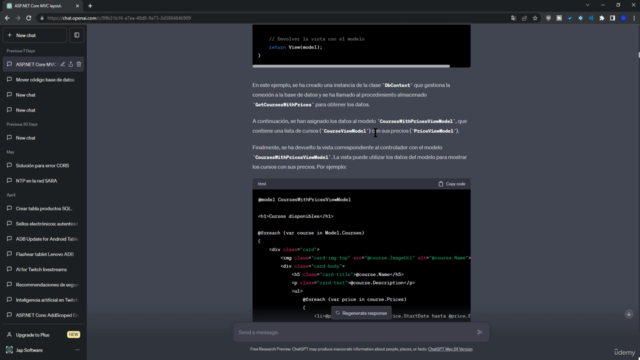Open the browser three-dot menu
Viewport: 640px width, 360px height.
tap(634, 18)
